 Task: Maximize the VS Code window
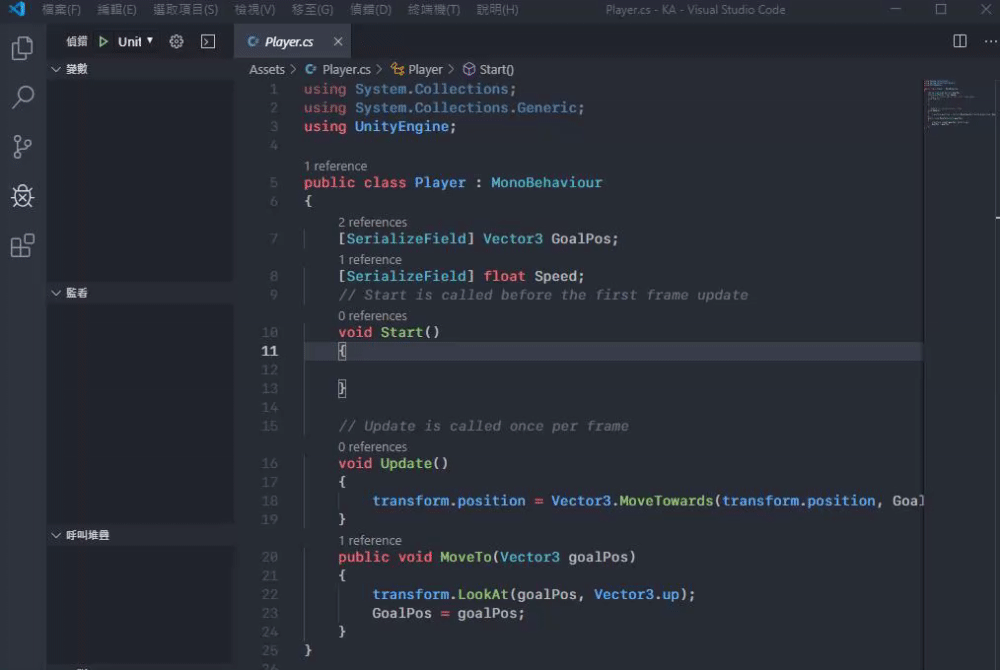click(941, 10)
